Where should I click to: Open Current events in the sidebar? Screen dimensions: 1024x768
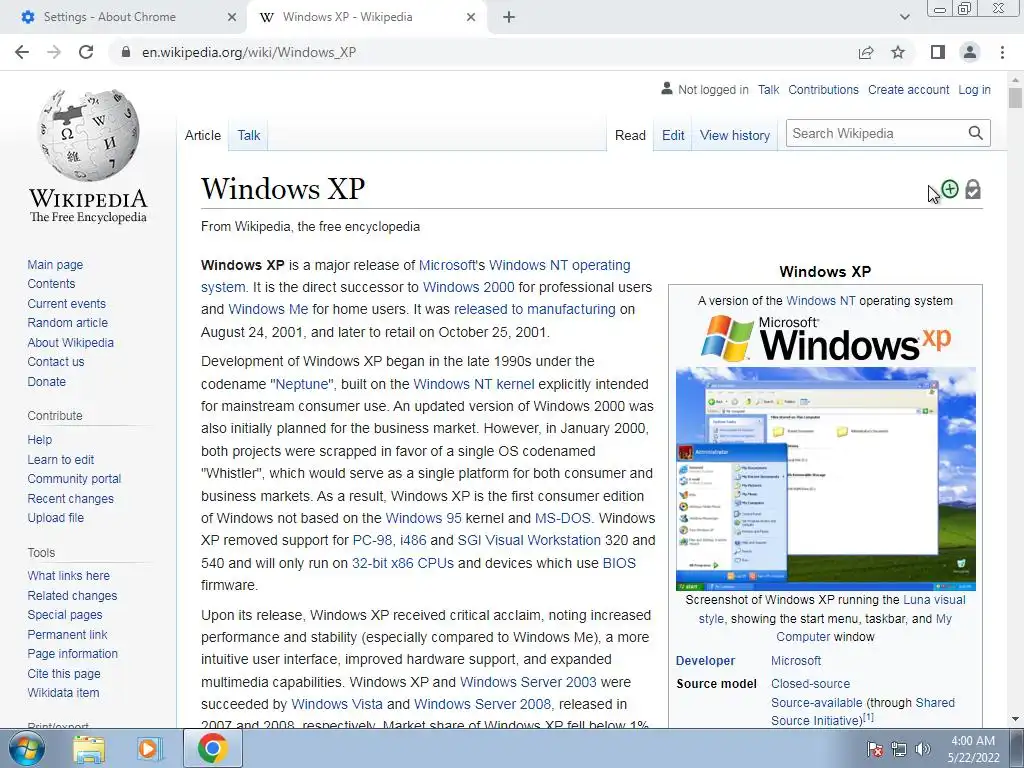[66, 304]
